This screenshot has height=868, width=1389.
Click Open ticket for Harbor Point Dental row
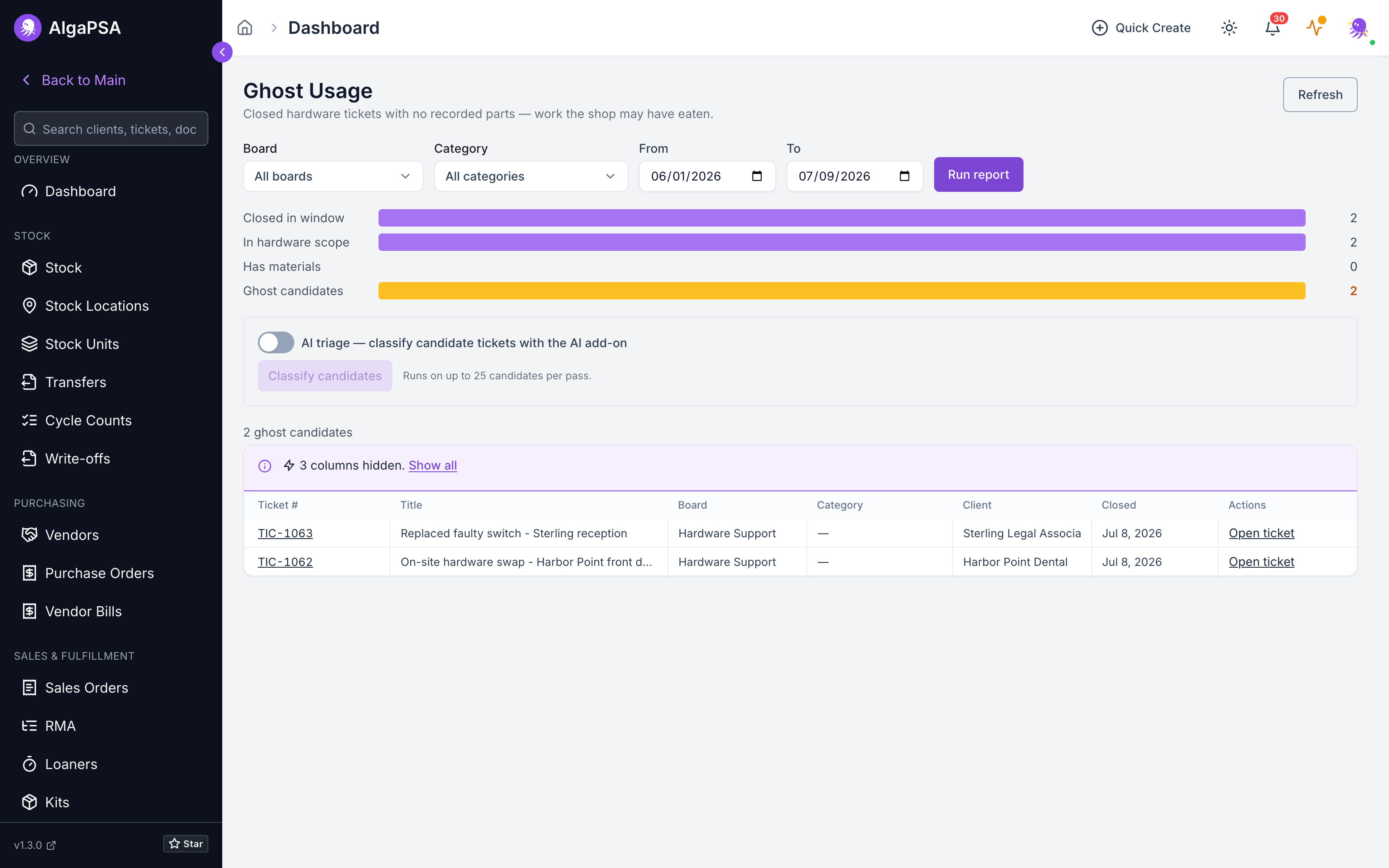pos(1261,562)
